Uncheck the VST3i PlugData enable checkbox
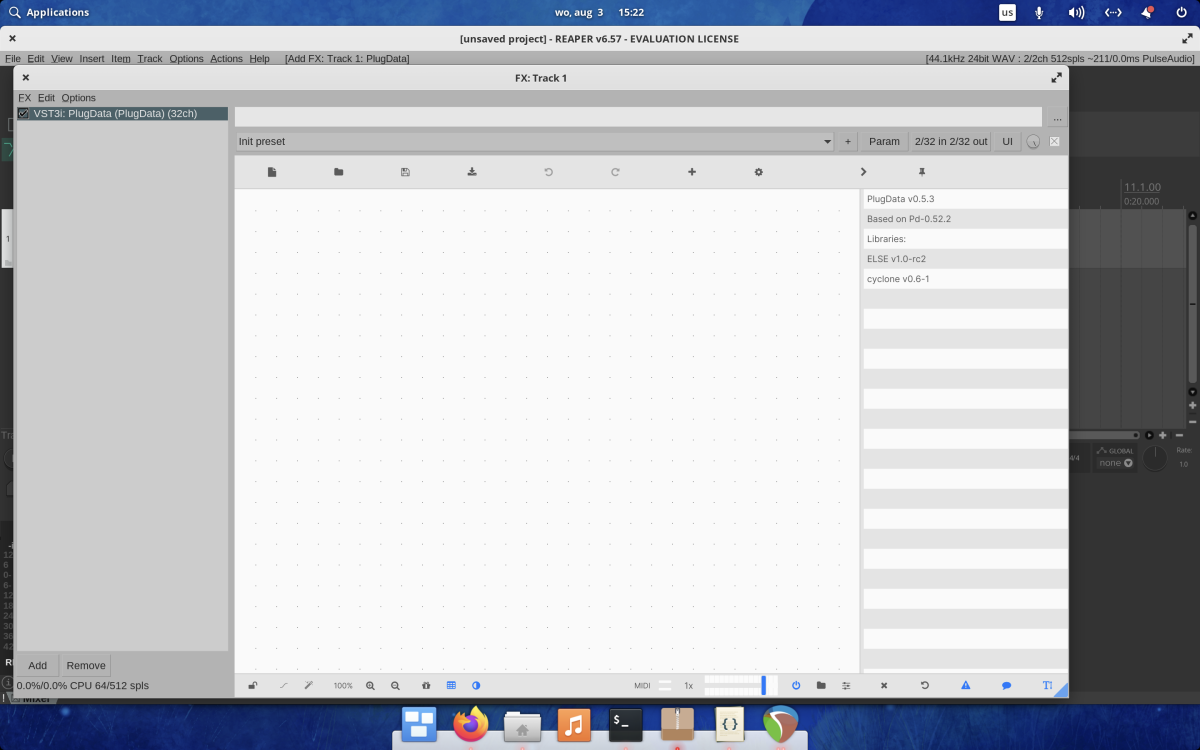Image resolution: width=1200 pixels, height=750 pixels. pos(24,114)
